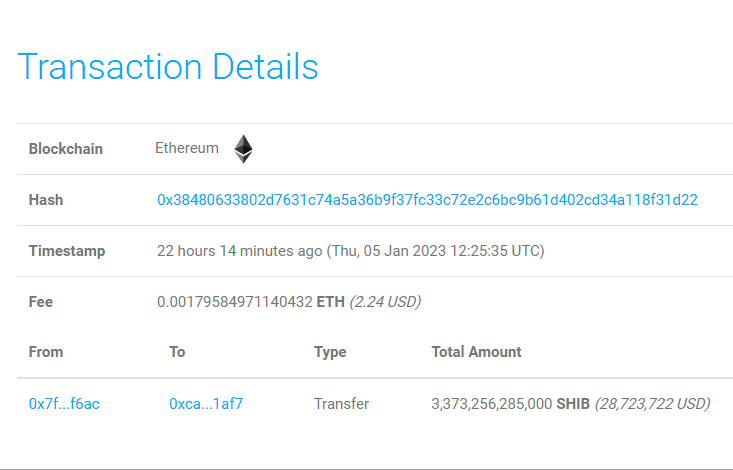Click the To column header
This screenshot has width=733, height=470.
(x=177, y=352)
